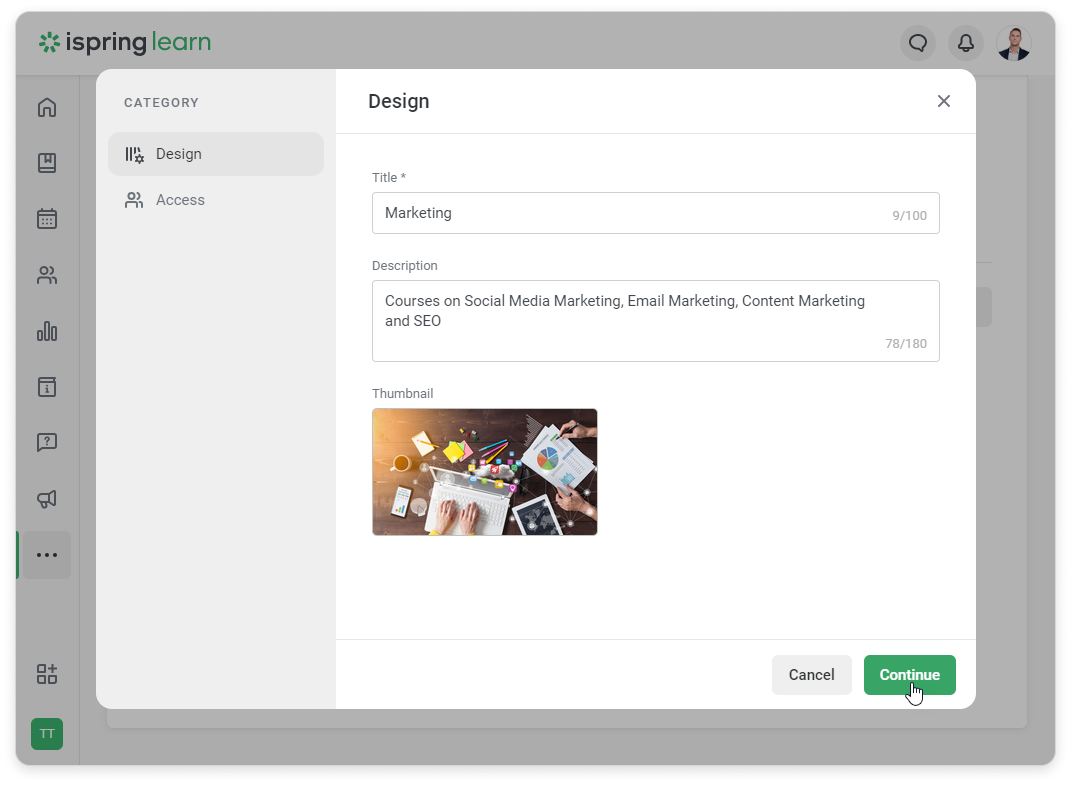Screen dimensions: 1071x785
Task: Select the Design category tab
Action: 216,154
